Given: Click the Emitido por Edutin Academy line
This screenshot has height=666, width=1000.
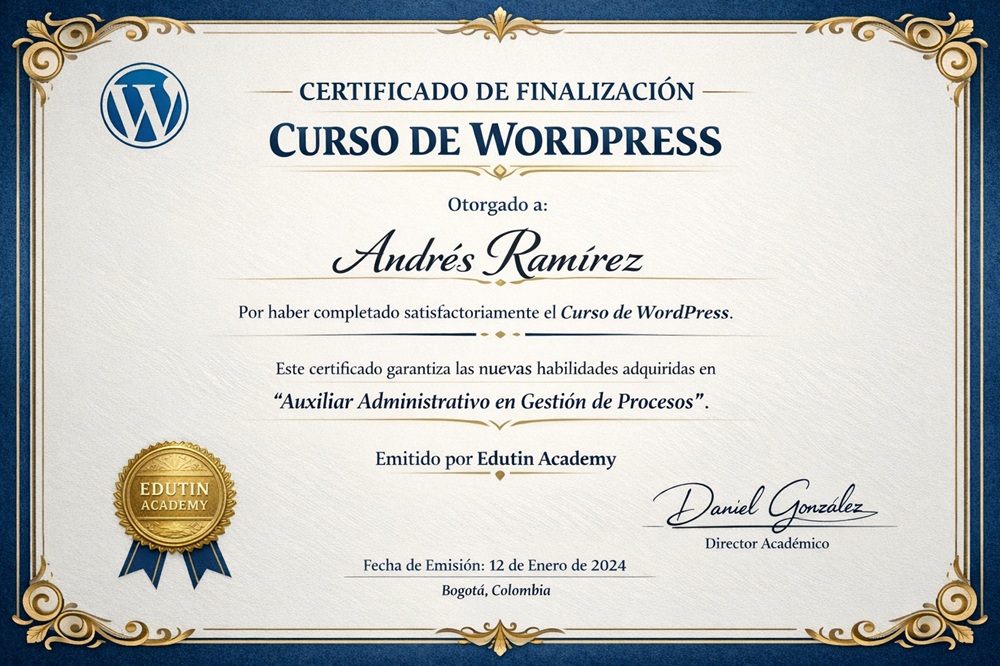Looking at the screenshot, I should (495, 459).
